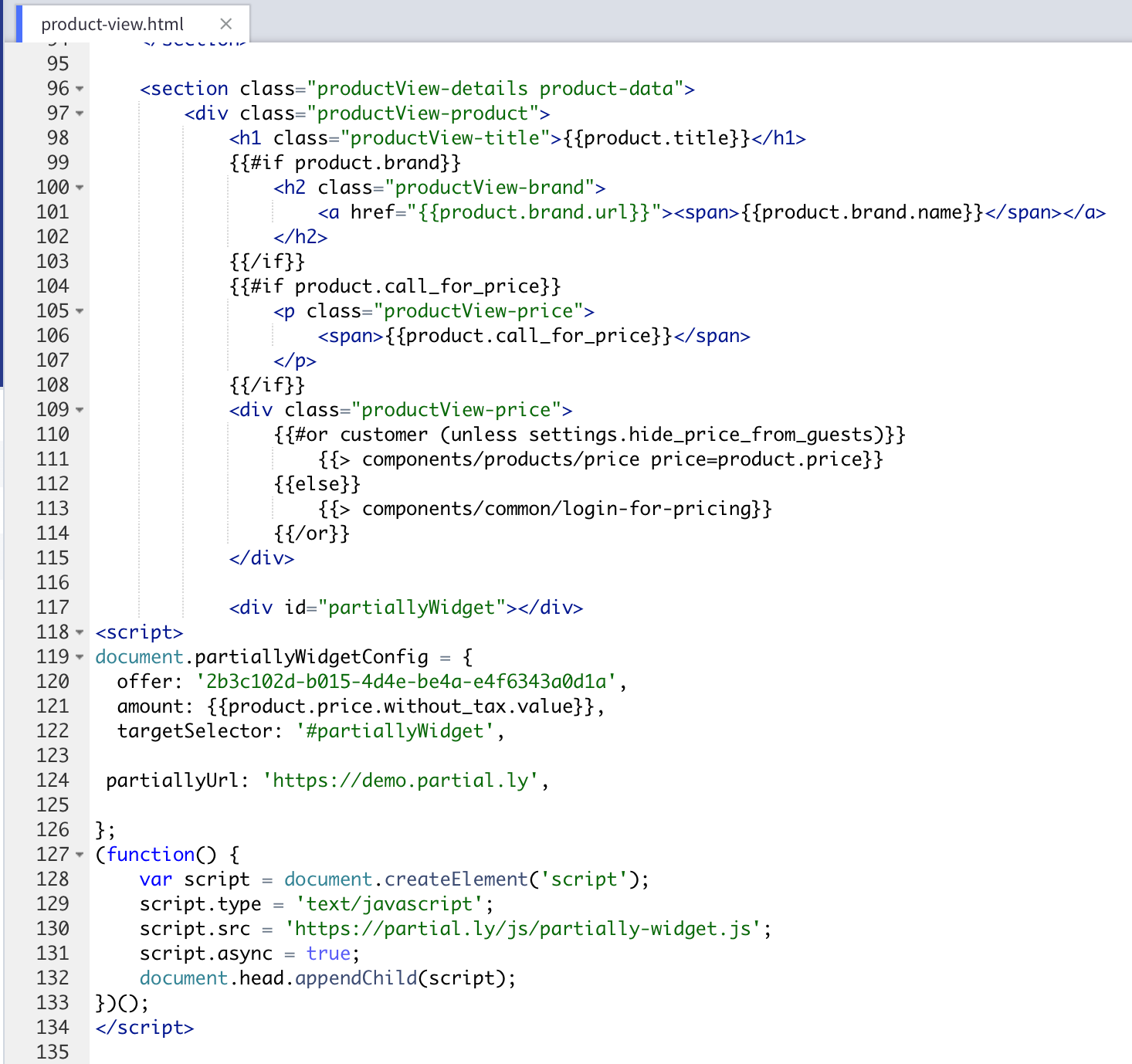Click line number 117 in gutter
Screen dimensions: 1132x1064
click(53, 607)
